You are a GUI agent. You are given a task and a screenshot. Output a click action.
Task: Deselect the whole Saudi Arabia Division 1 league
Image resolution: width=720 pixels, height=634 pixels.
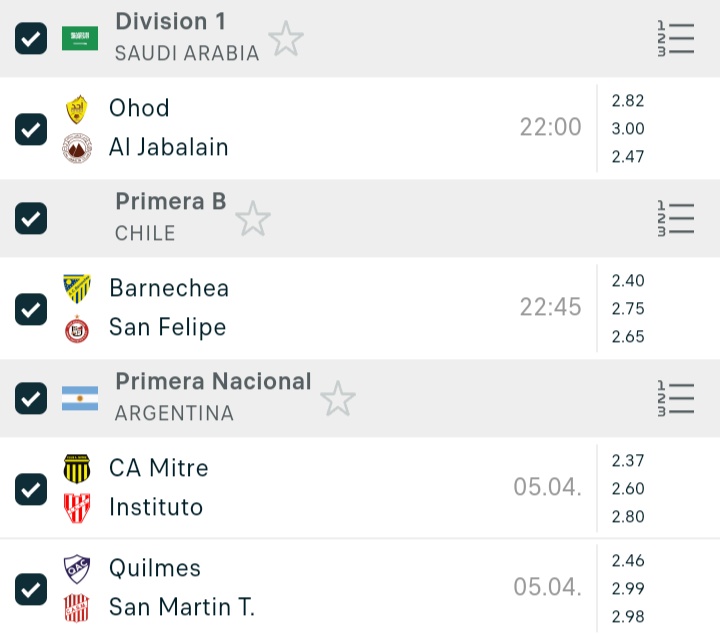31,39
